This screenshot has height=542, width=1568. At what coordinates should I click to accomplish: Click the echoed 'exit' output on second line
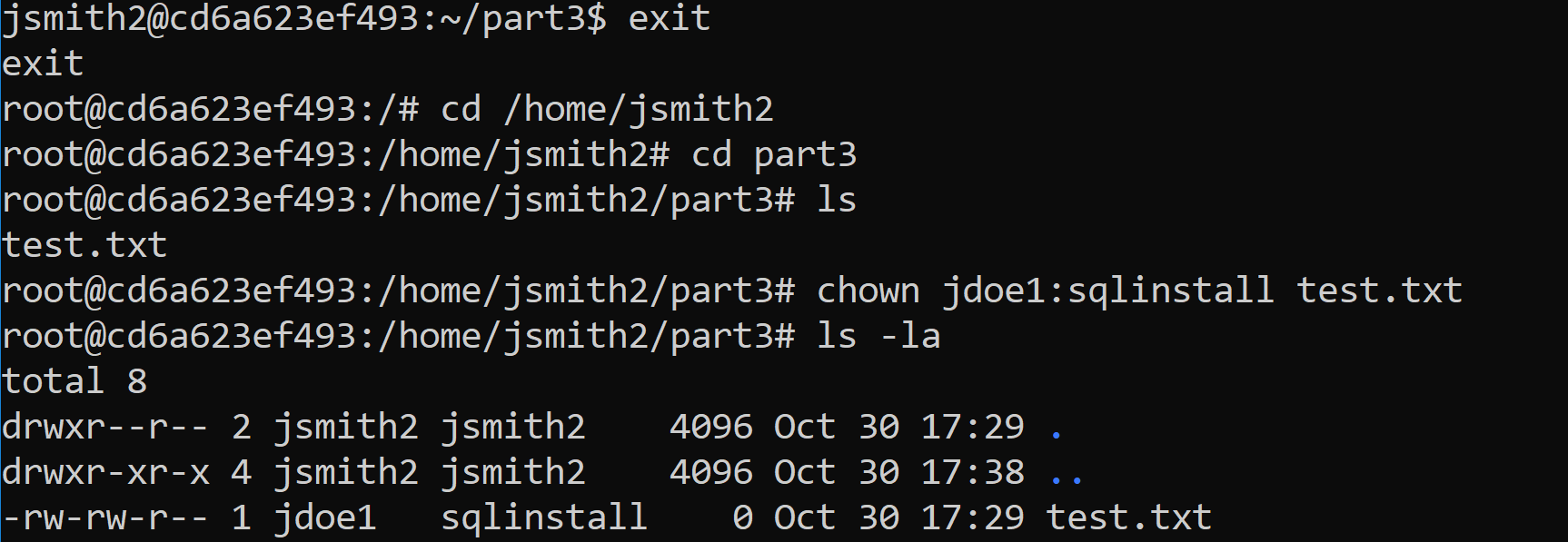[x=43, y=64]
